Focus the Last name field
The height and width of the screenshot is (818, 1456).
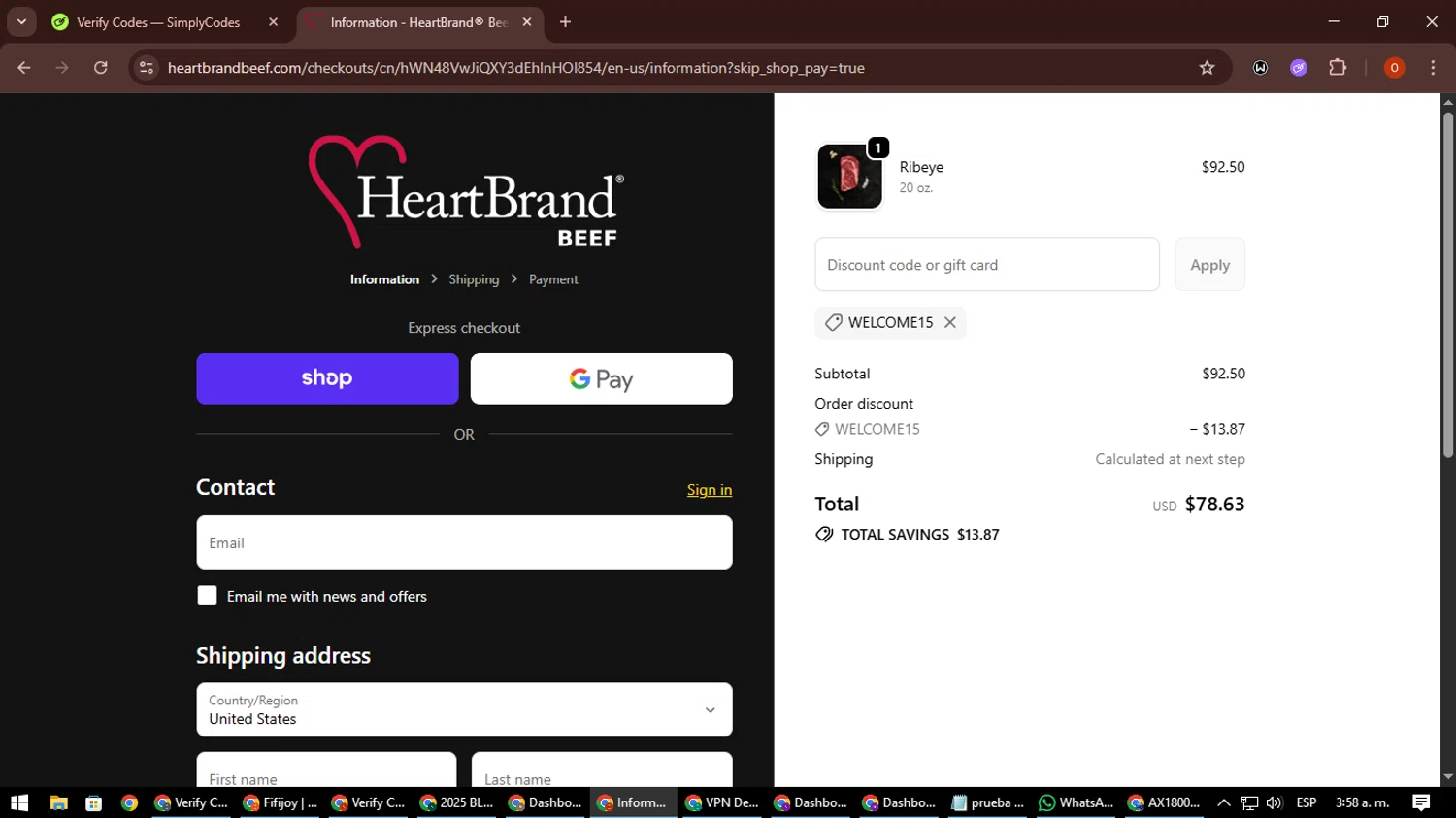pos(602,770)
